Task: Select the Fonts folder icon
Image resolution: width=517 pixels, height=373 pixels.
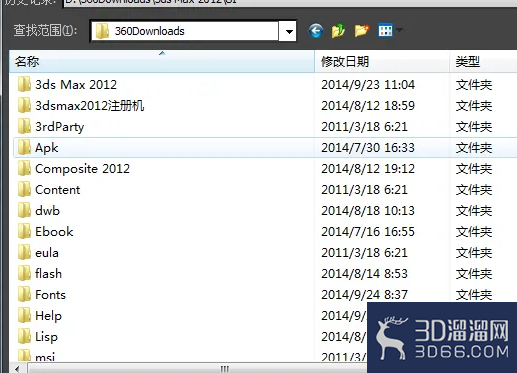Action: [24, 294]
